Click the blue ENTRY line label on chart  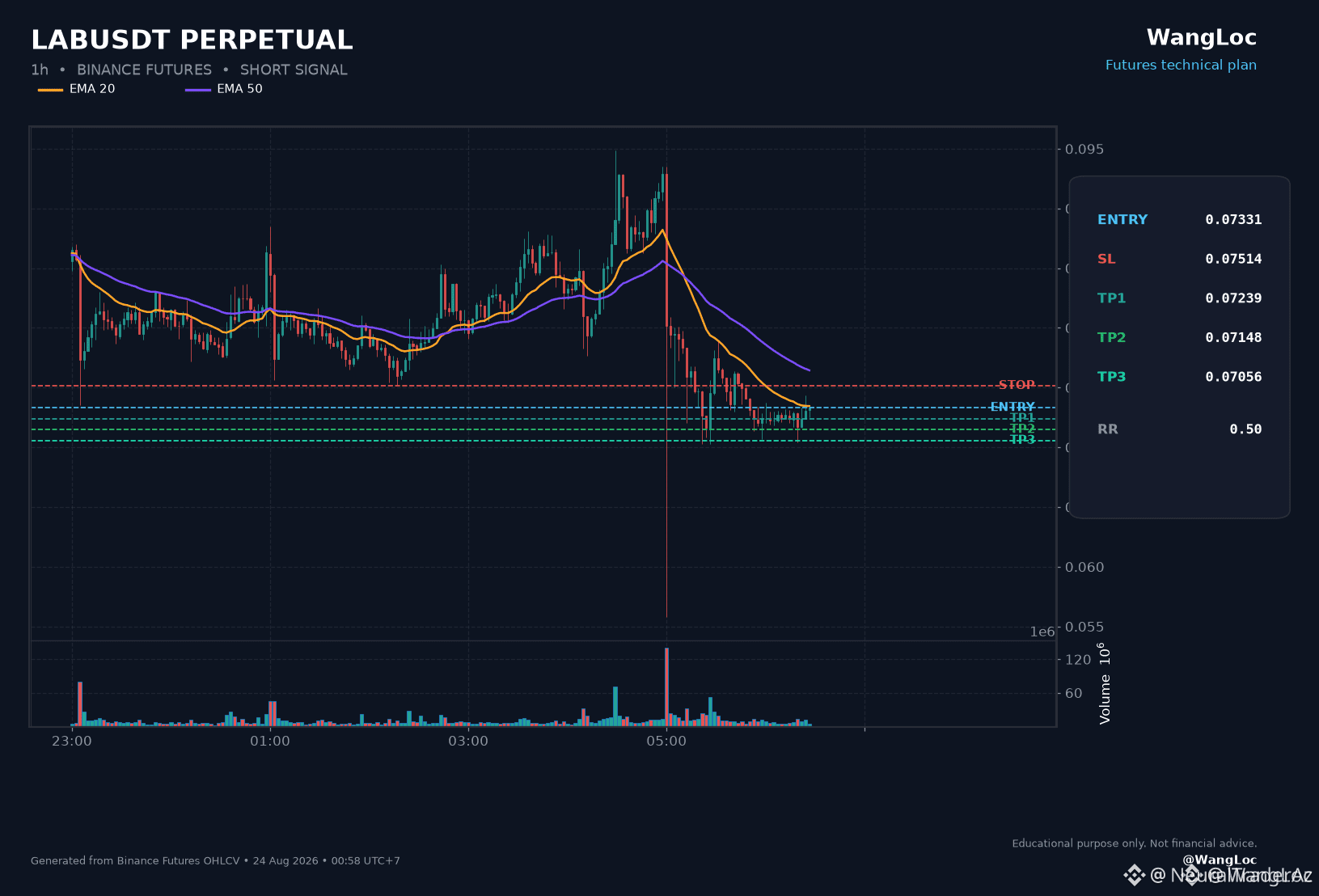(1013, 407)
